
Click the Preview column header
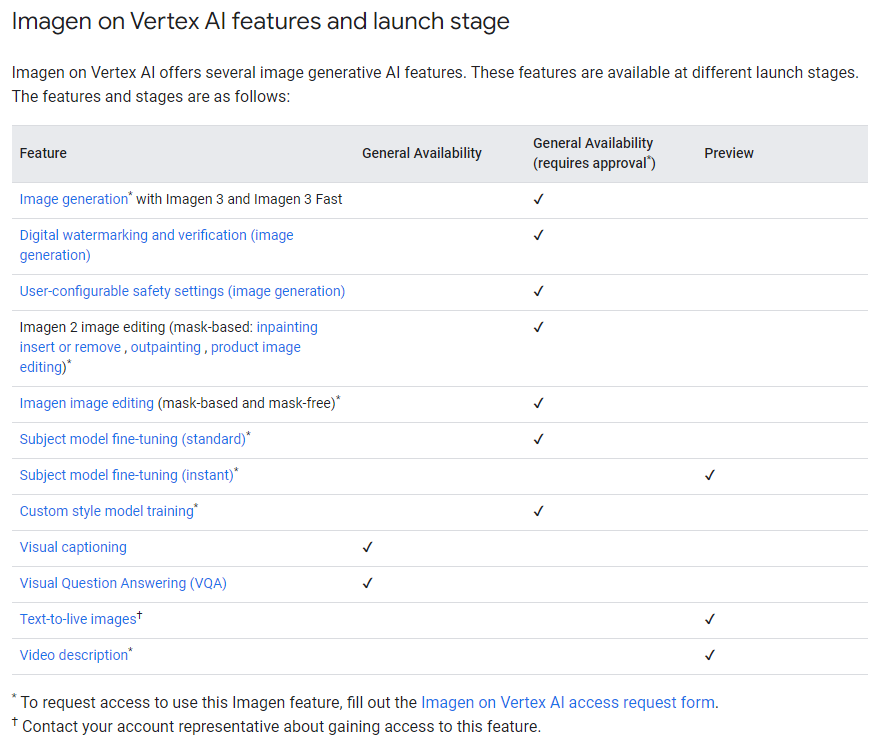[x=729, y=153]
